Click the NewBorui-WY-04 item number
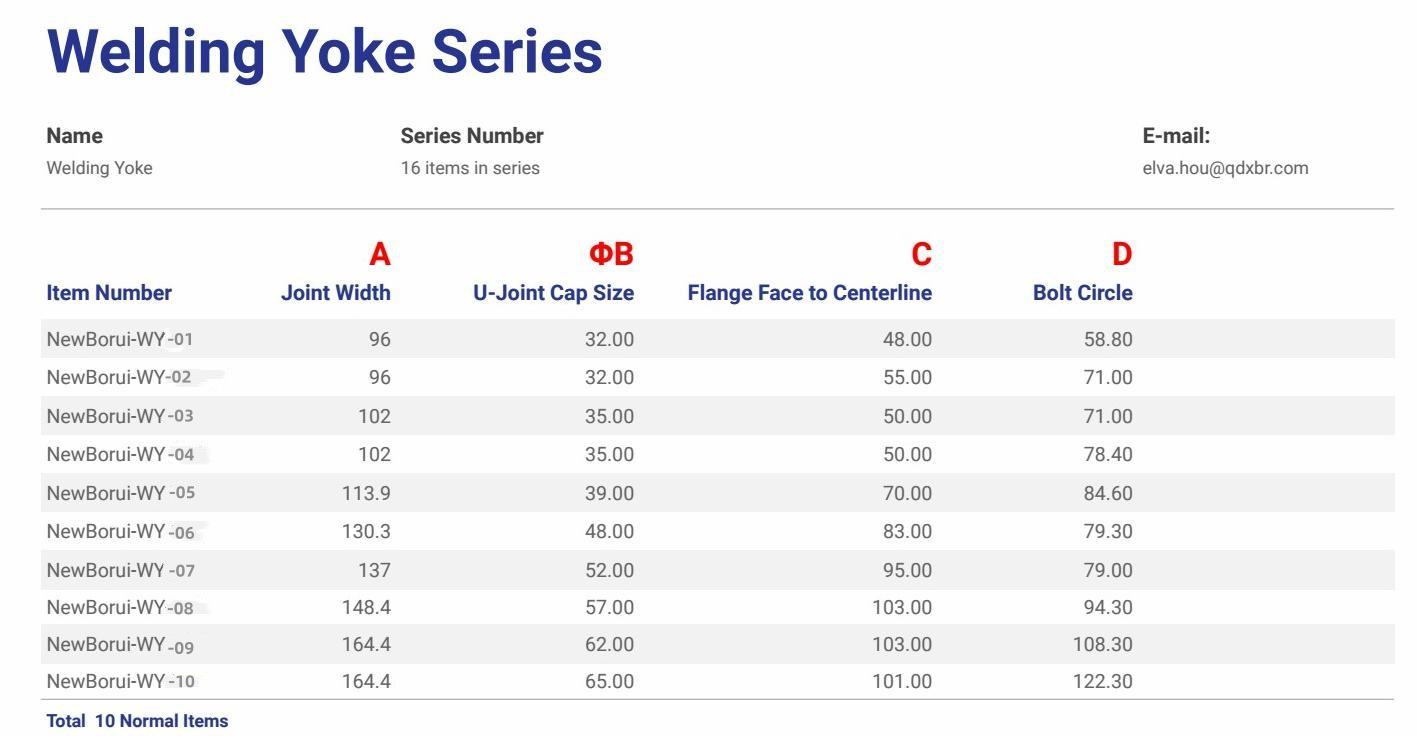The width and height of the screenshot is (1417, 736). click(121, 454)
